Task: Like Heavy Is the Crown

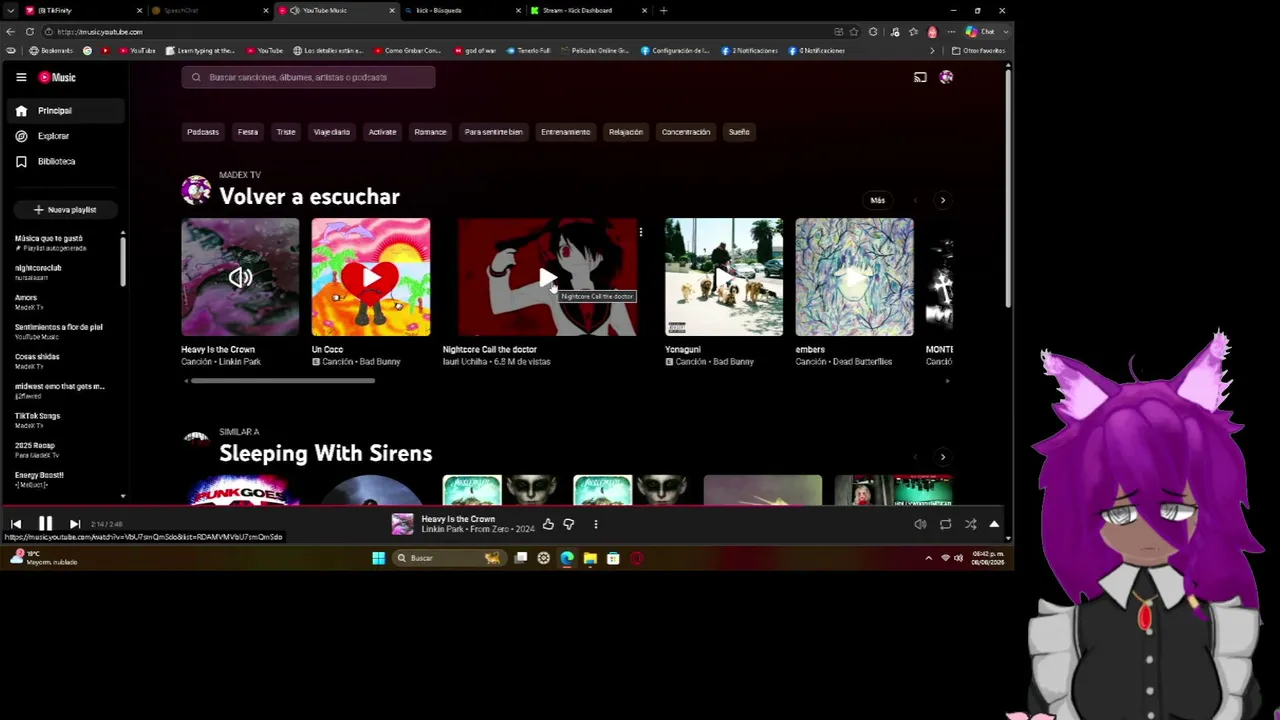Action: point(548,524)
